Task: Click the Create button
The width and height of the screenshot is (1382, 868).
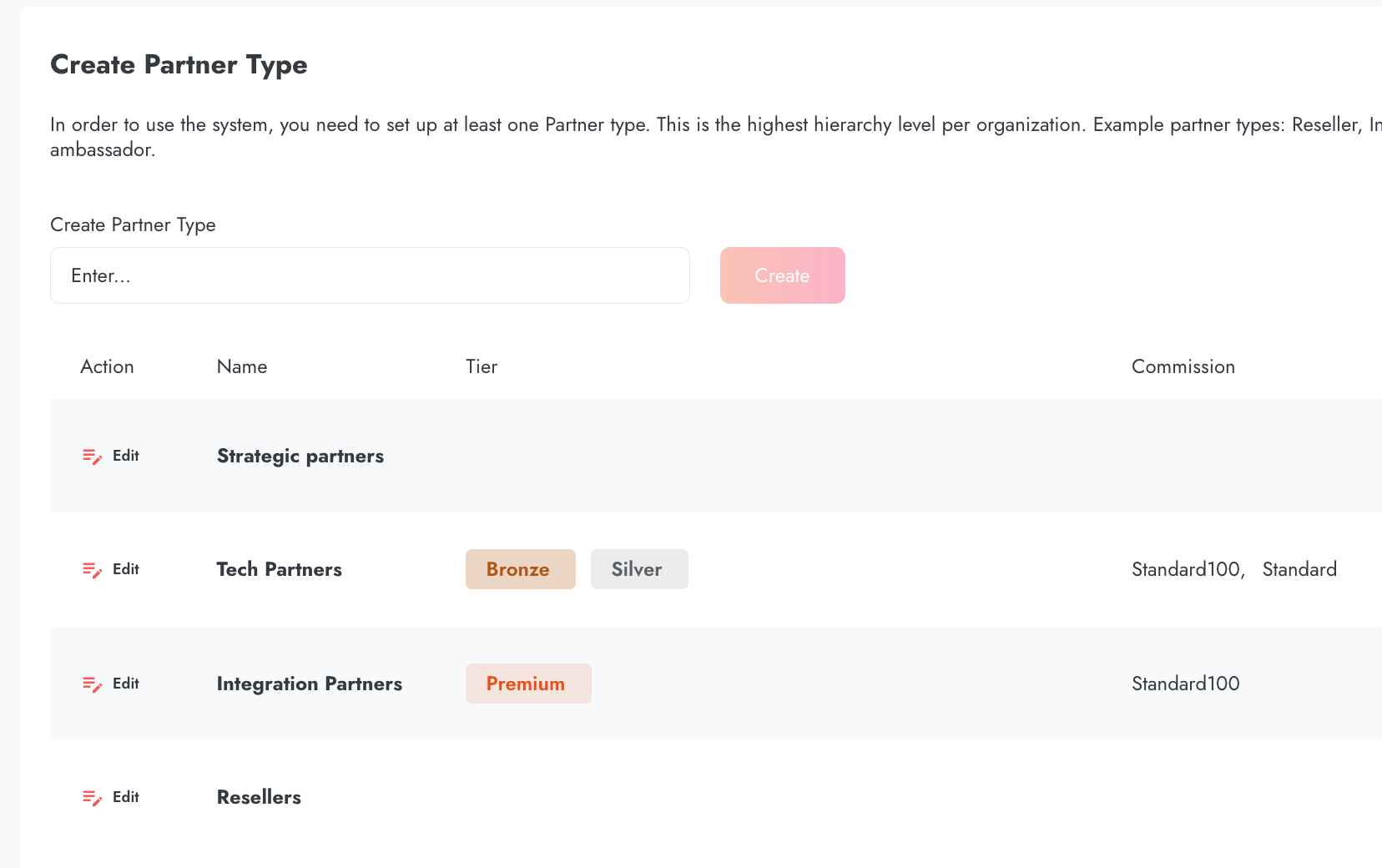Action: [782, 275]
